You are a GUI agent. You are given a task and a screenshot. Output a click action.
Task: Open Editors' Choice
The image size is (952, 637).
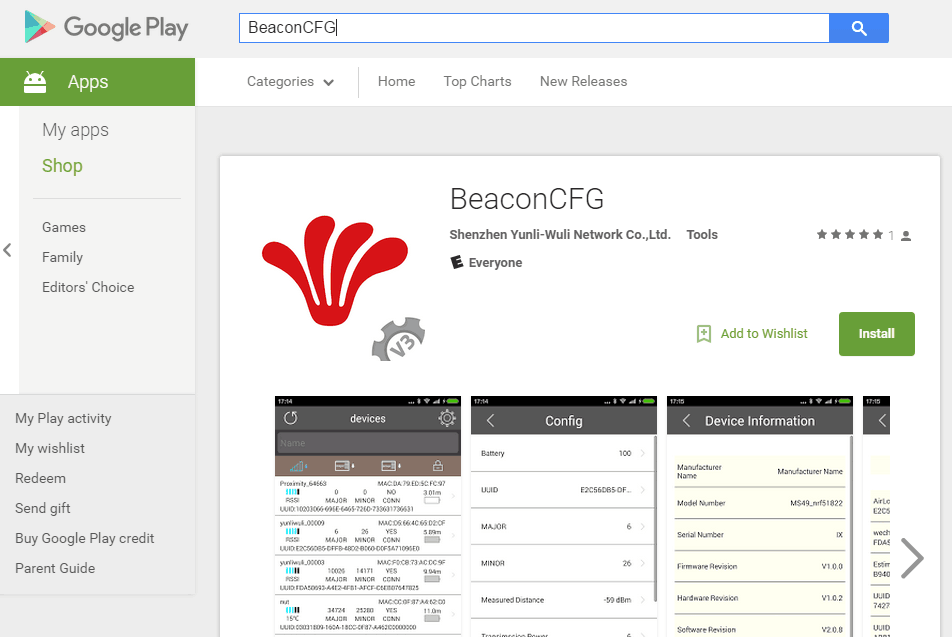click(88, 287)
